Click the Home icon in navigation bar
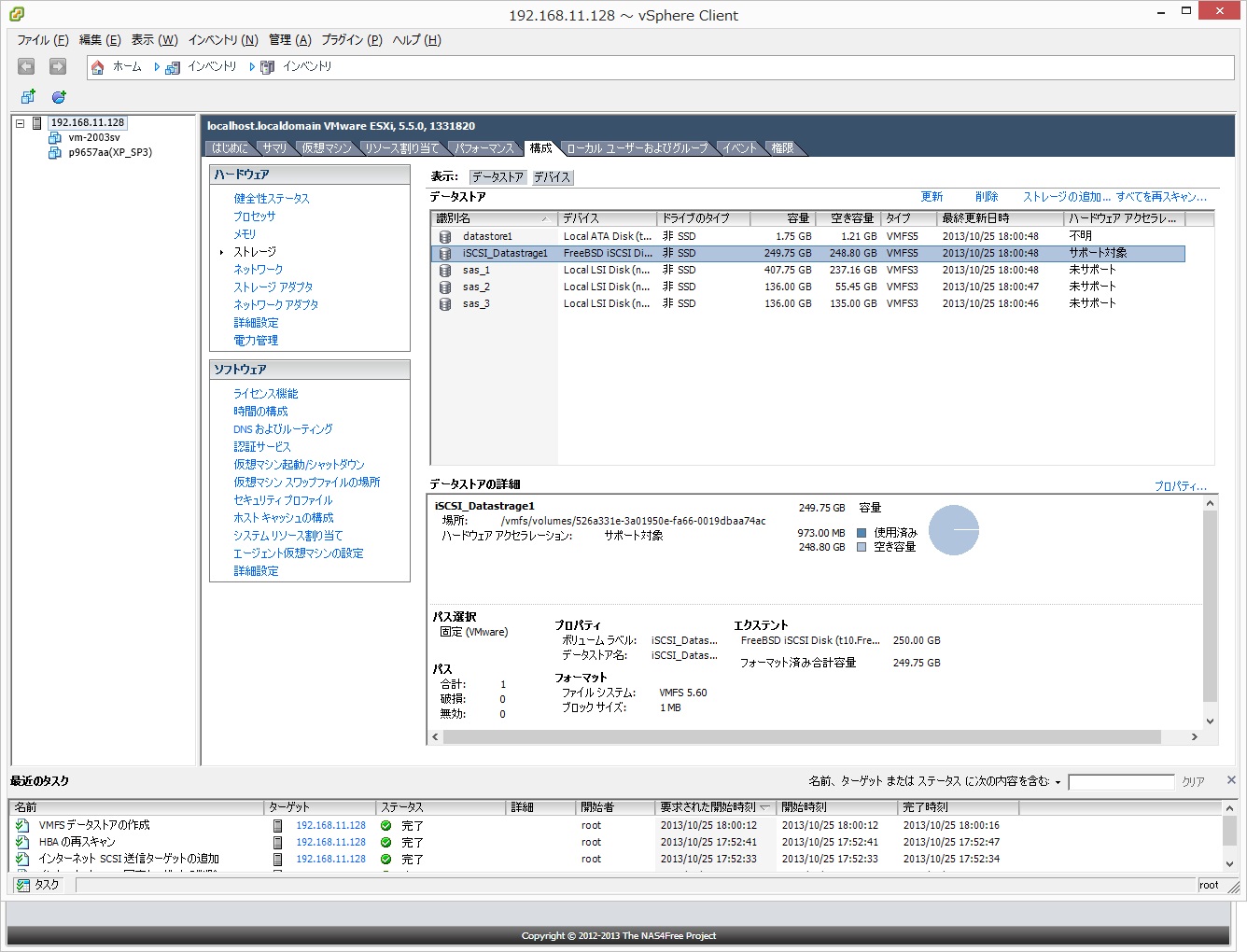This screenshot has width=1247, height=952. coord(98,67)
